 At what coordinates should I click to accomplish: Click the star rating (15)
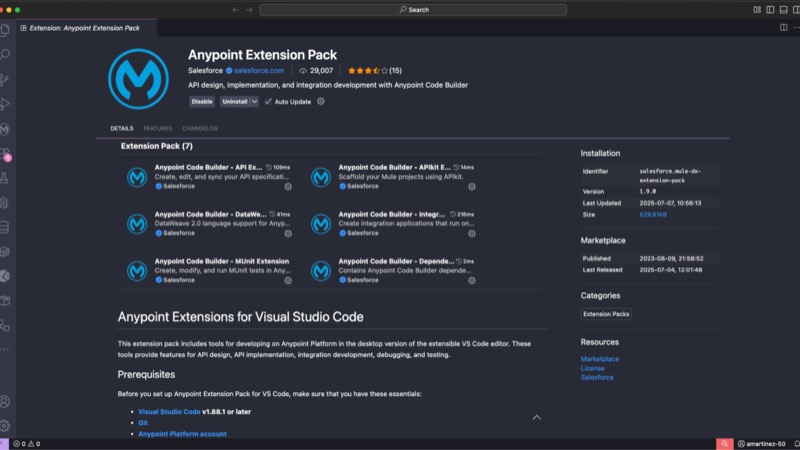(374, 70)
